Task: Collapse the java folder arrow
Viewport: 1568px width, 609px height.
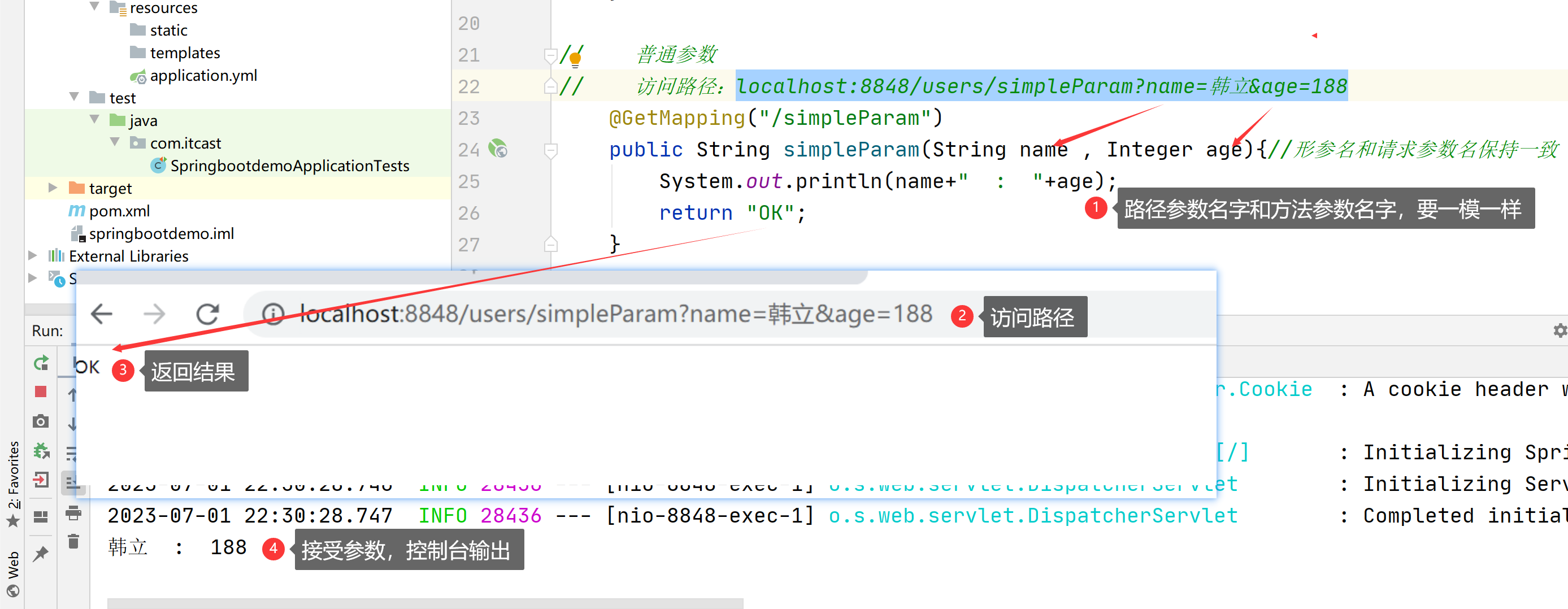Action: click(94, 119)
